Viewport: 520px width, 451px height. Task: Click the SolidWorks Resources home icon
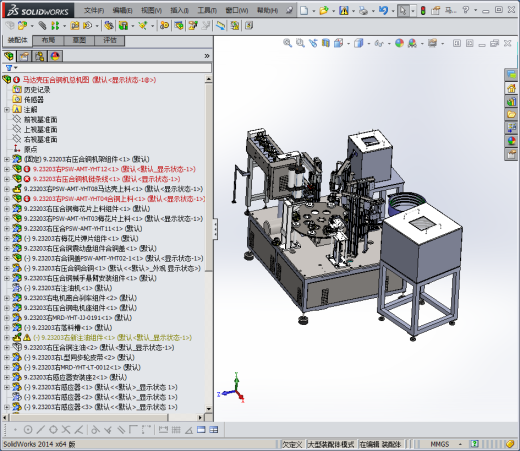(x=511, y=88)
